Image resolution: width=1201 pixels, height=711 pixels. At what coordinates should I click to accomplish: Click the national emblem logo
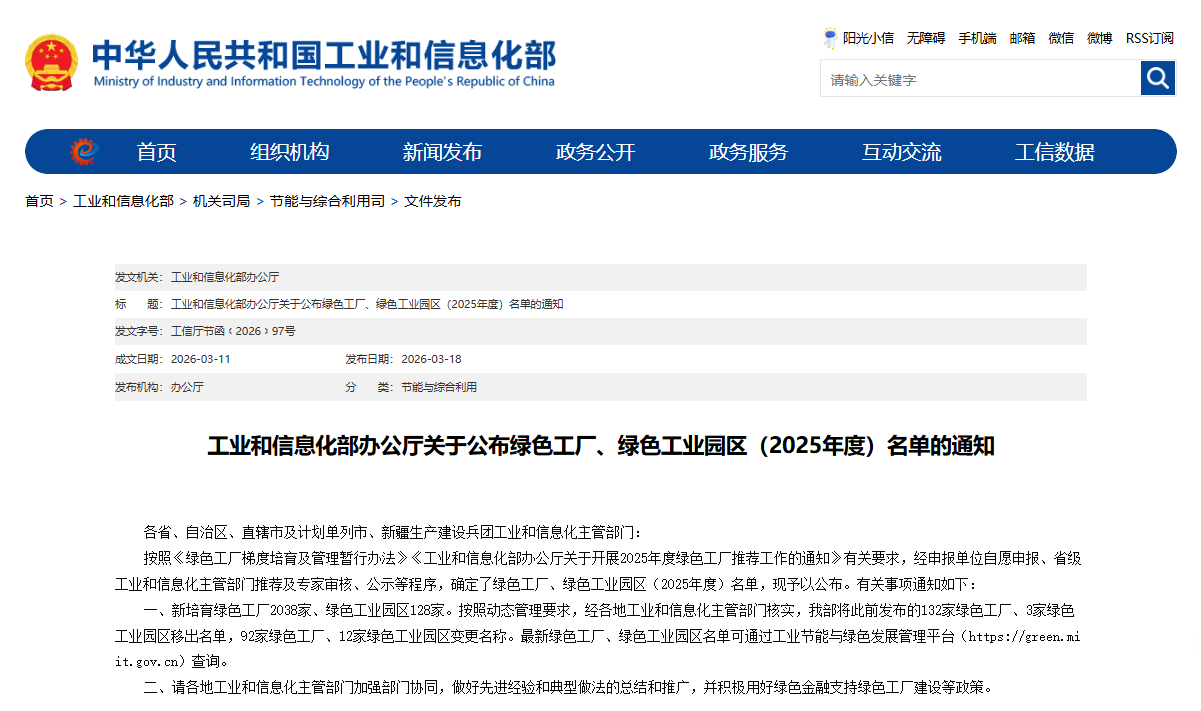point(51,63)
